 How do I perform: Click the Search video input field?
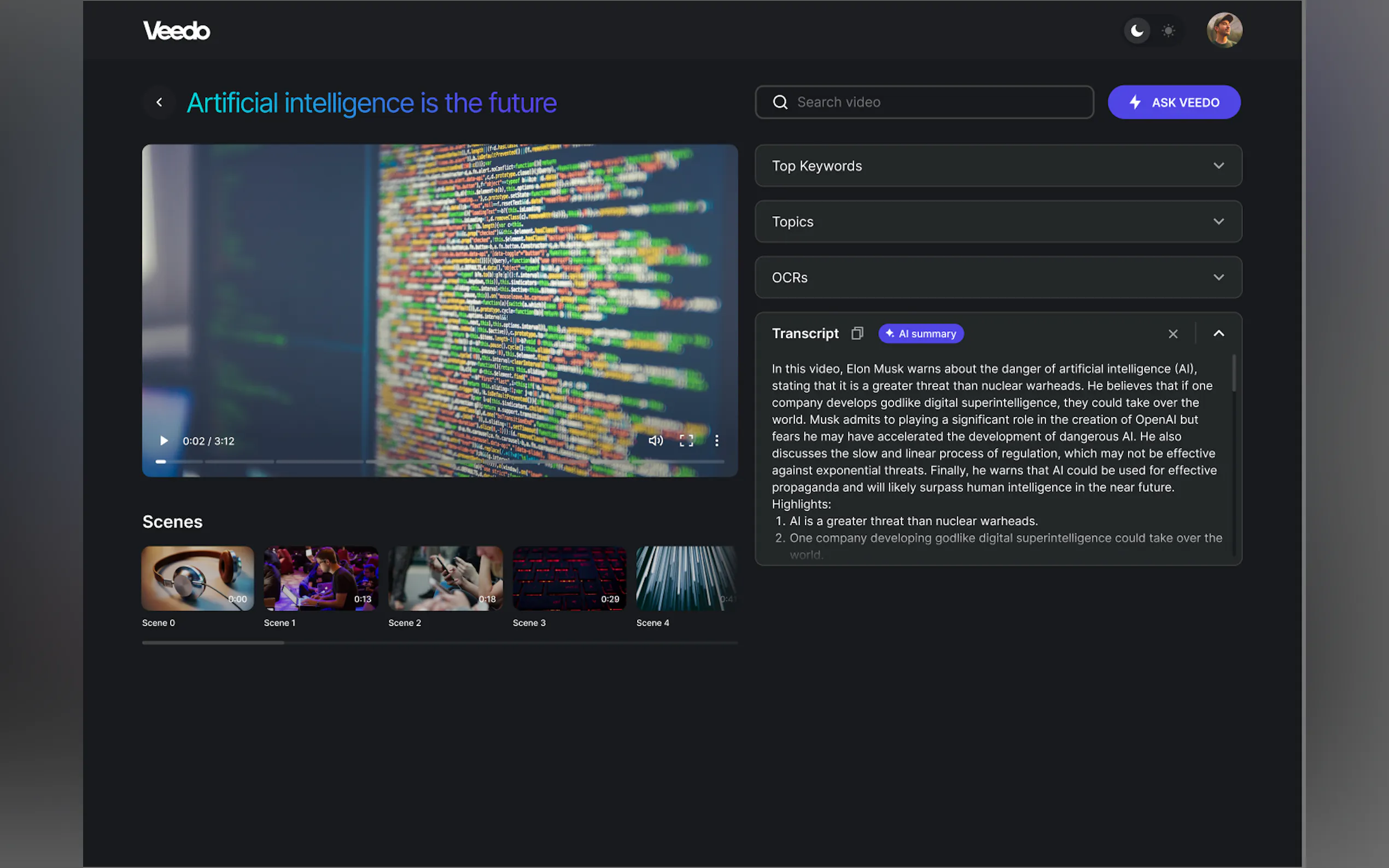pos(924,102)
